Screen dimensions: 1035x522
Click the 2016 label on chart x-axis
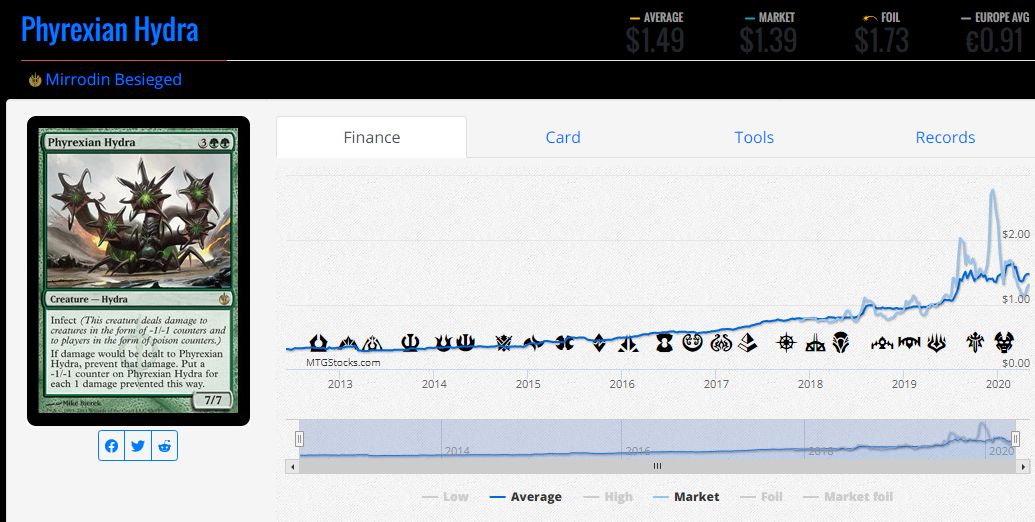(x=622, y=384)
